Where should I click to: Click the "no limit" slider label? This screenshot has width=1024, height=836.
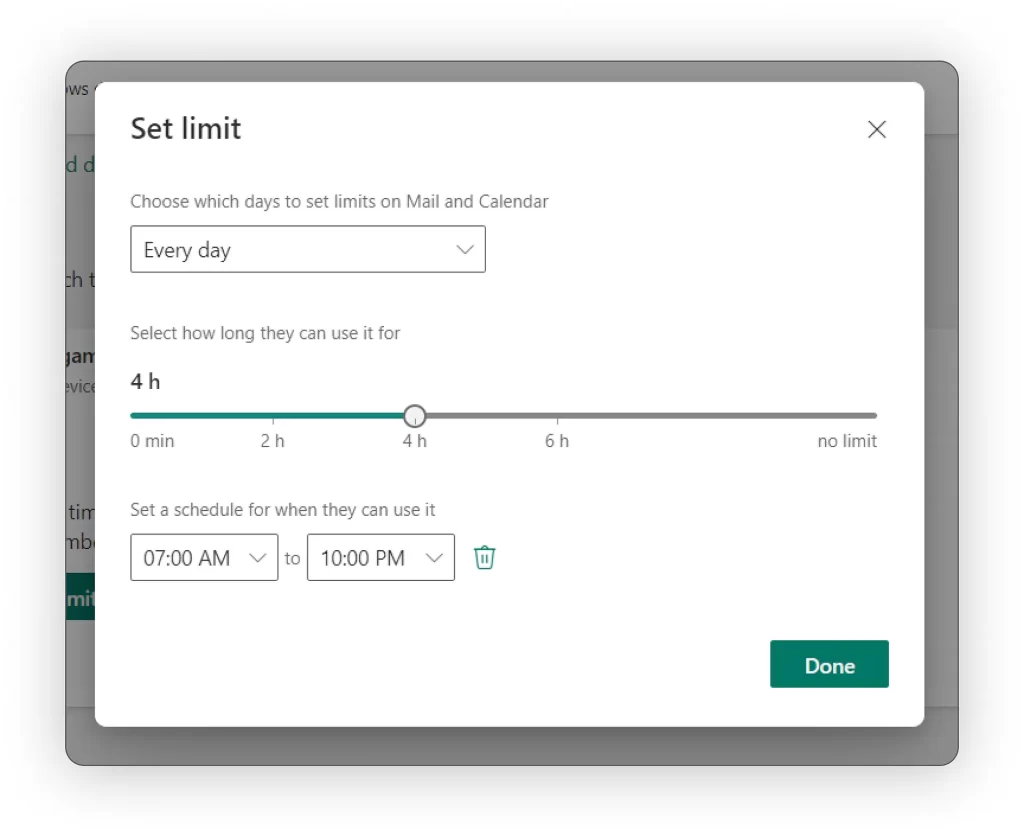846,441
